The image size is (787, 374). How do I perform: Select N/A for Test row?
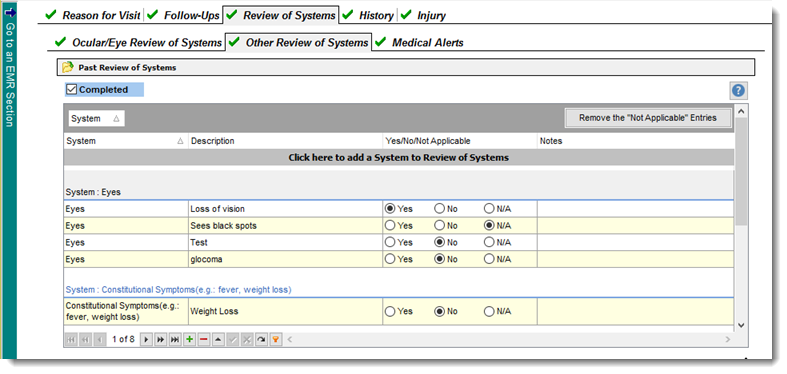(x=489, y=242)
